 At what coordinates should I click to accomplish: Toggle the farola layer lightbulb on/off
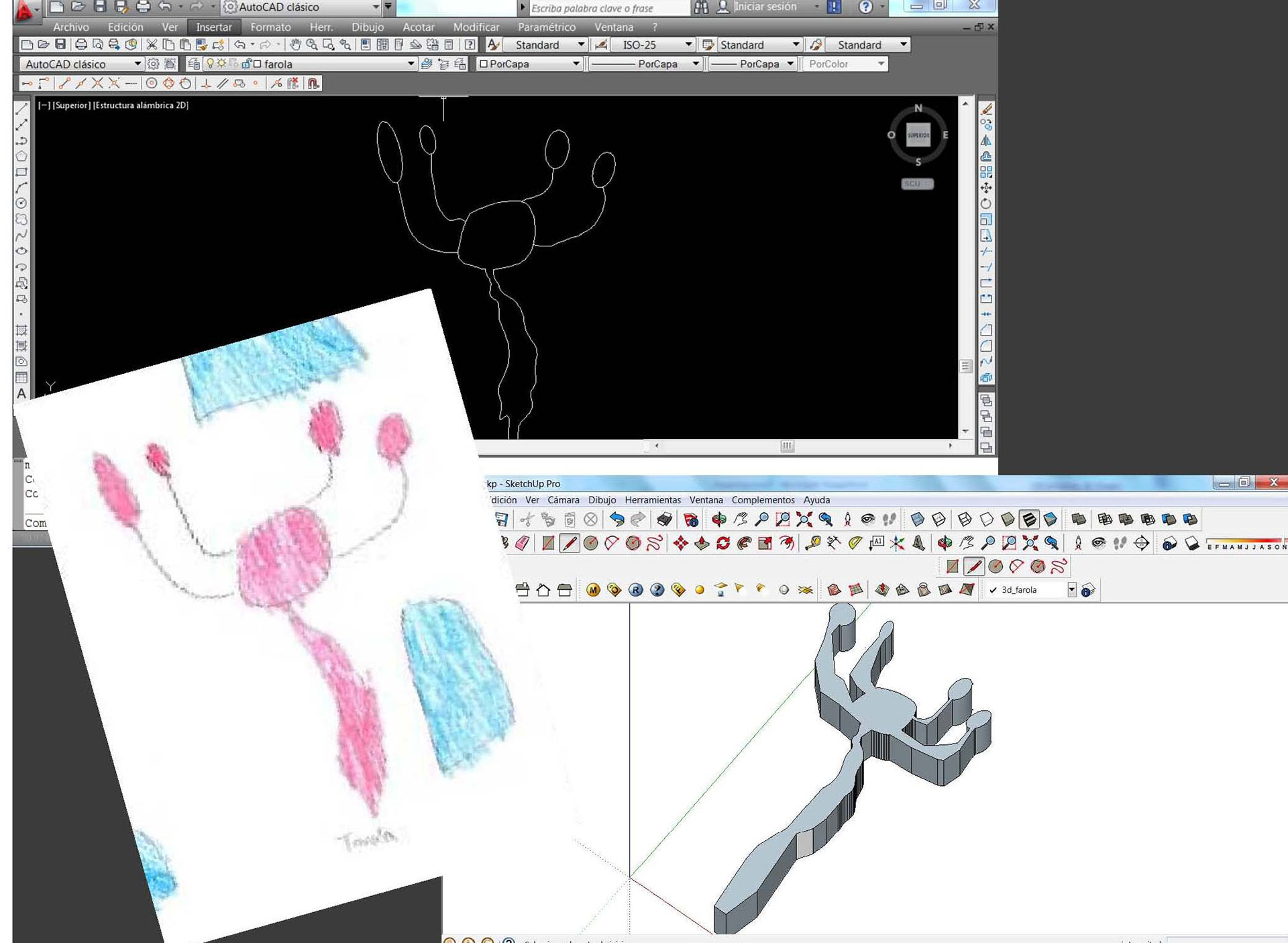[x=210, y=64]
